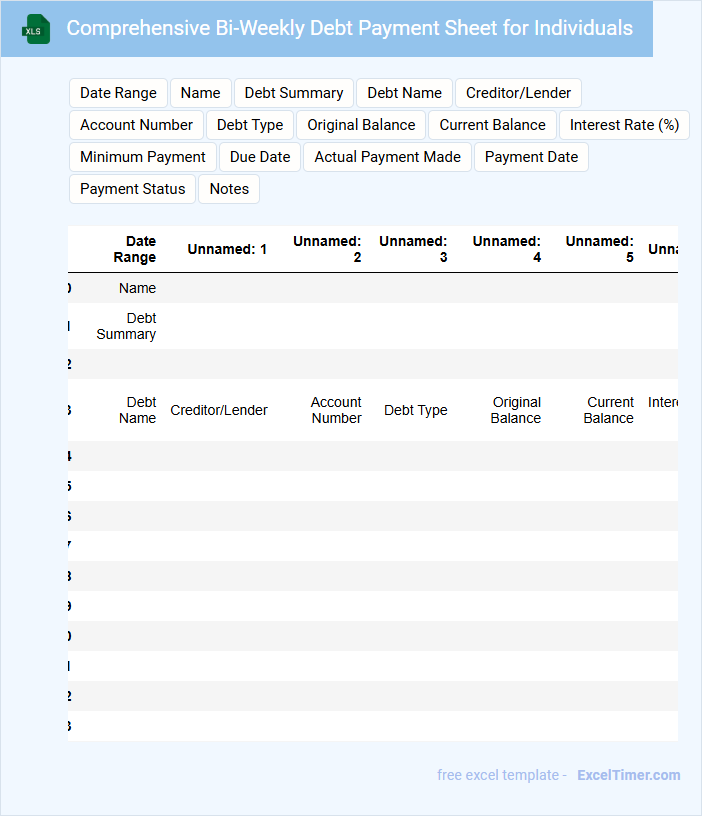Click the Actual Payment Made tag
The width and height of the screenshot is (702, 816).
(x=387, y=157)
